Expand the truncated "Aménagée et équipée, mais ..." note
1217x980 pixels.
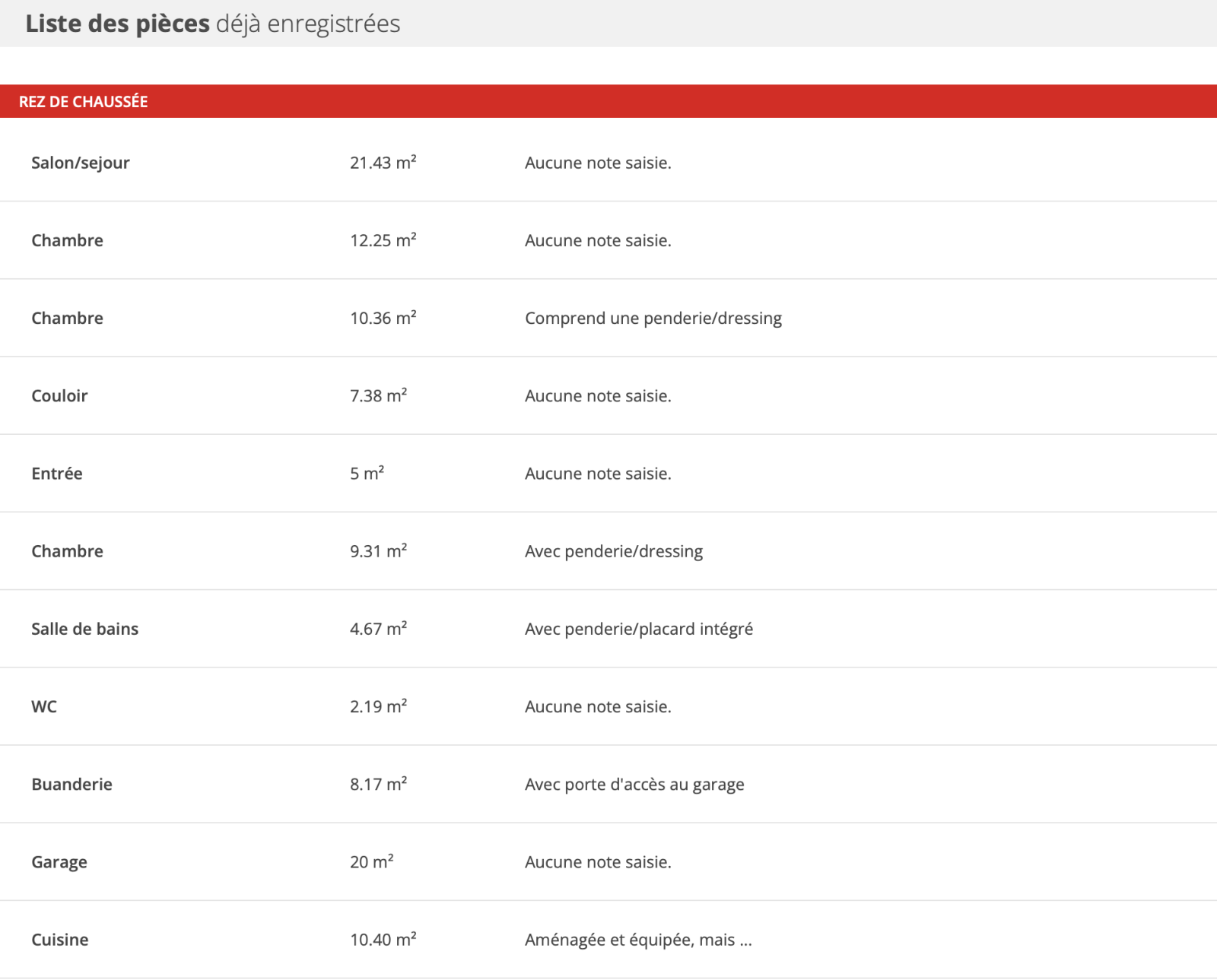tap(638, 940)
